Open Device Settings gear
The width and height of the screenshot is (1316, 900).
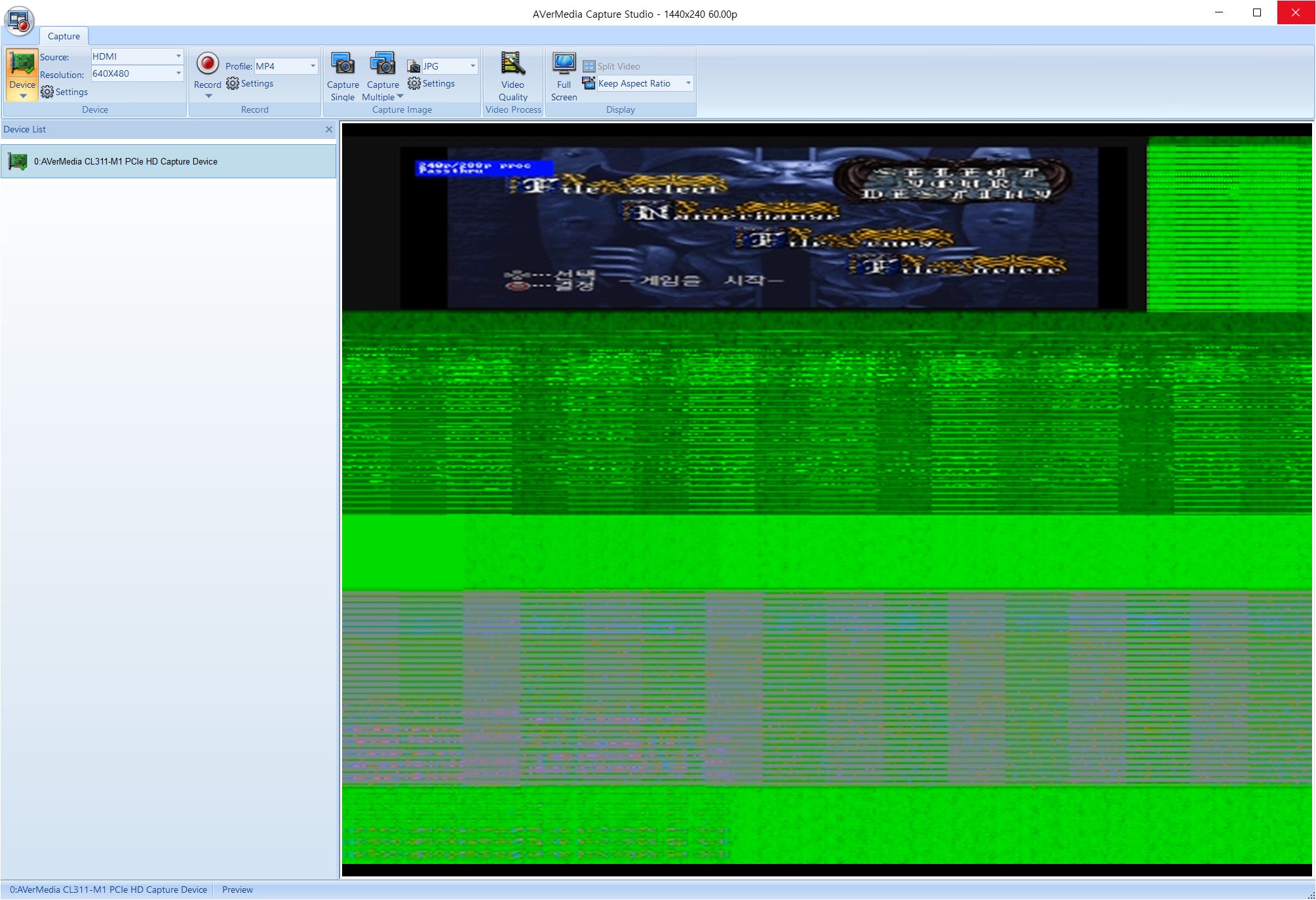tap(64, 92)
